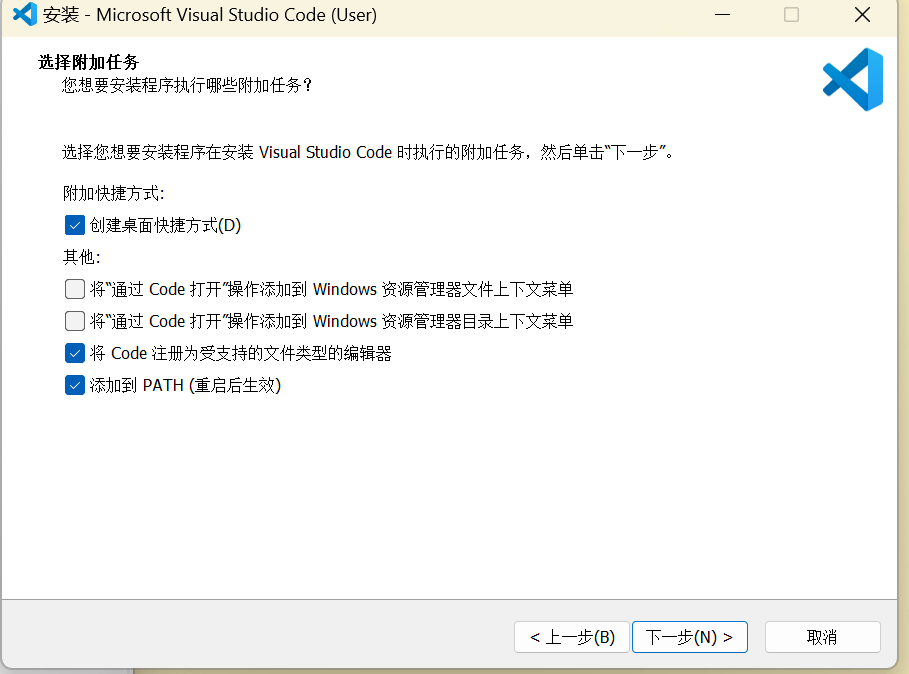Image resolution: width=909 pixels, height=674 pixels.
Task: Click the Next button (下一步(N) >)
Action: tap(689, 637)
